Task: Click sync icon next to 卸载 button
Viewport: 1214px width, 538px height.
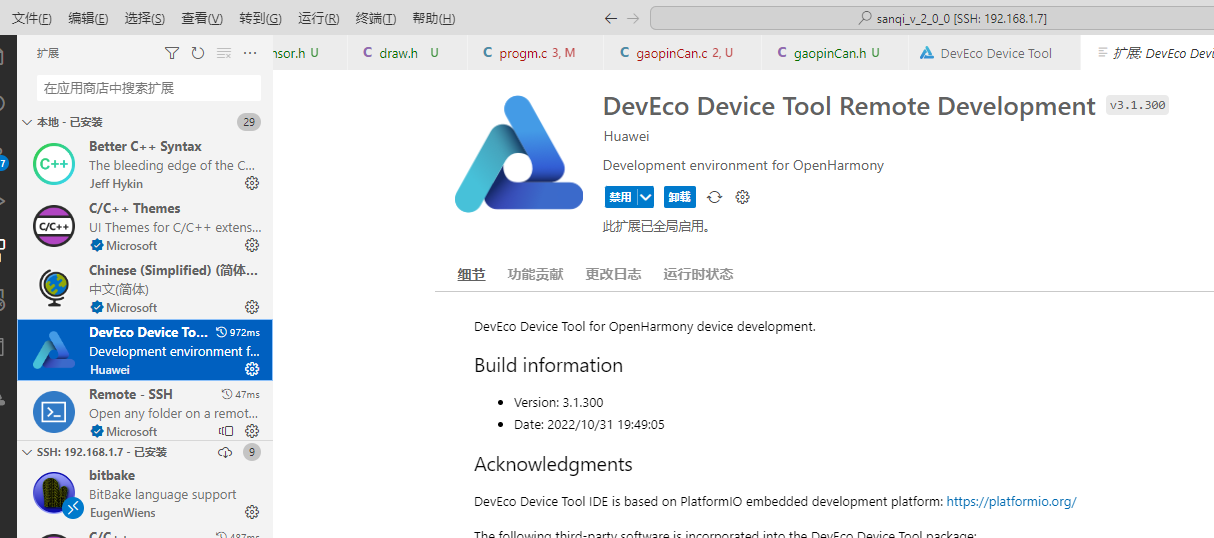Action: click(714, 197)
